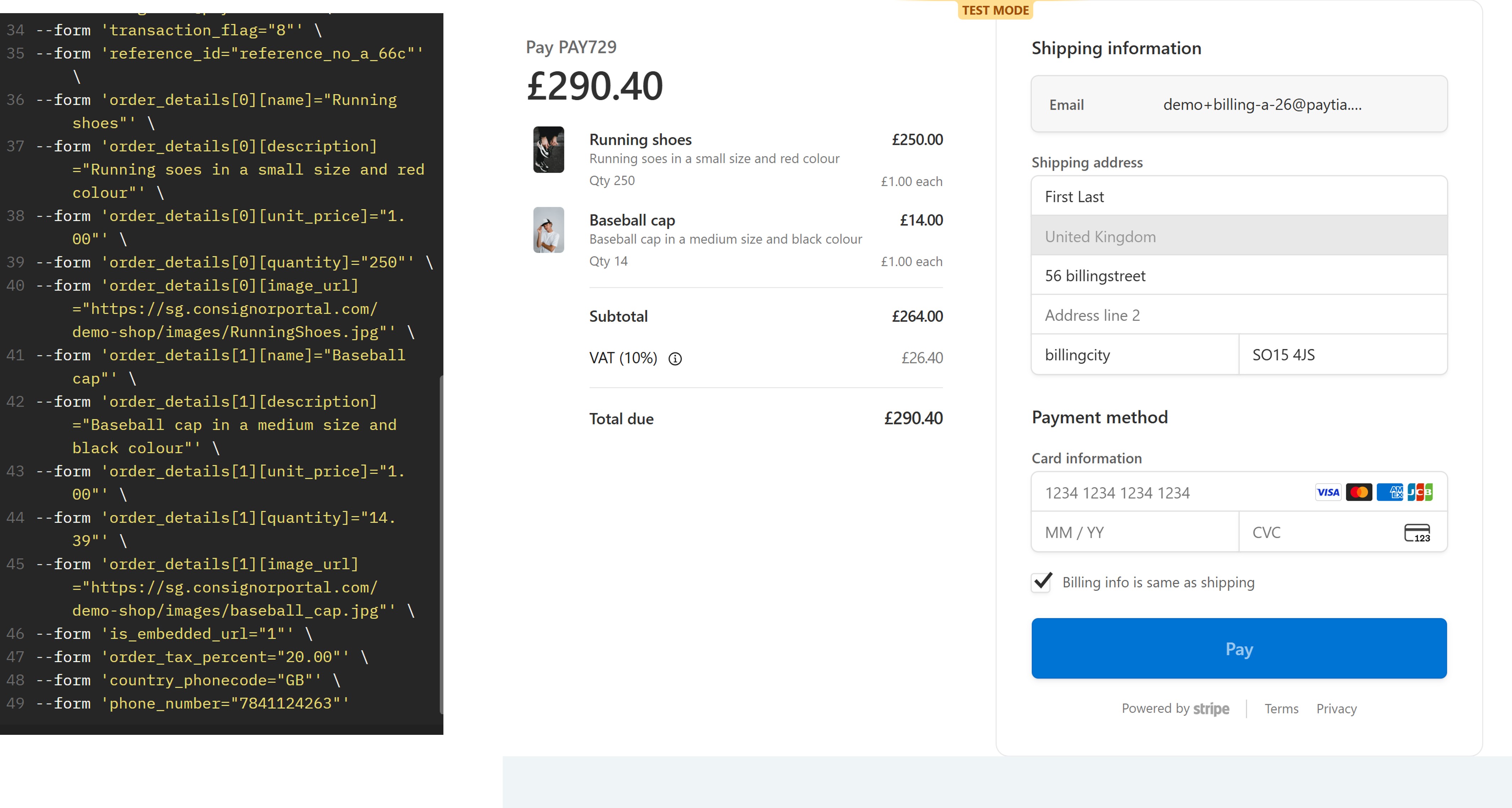Click the Mastercard logo icon

point(1358,492)
